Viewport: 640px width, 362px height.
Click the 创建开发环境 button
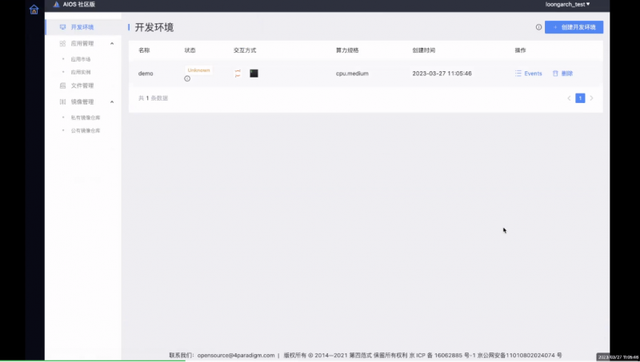574,27
